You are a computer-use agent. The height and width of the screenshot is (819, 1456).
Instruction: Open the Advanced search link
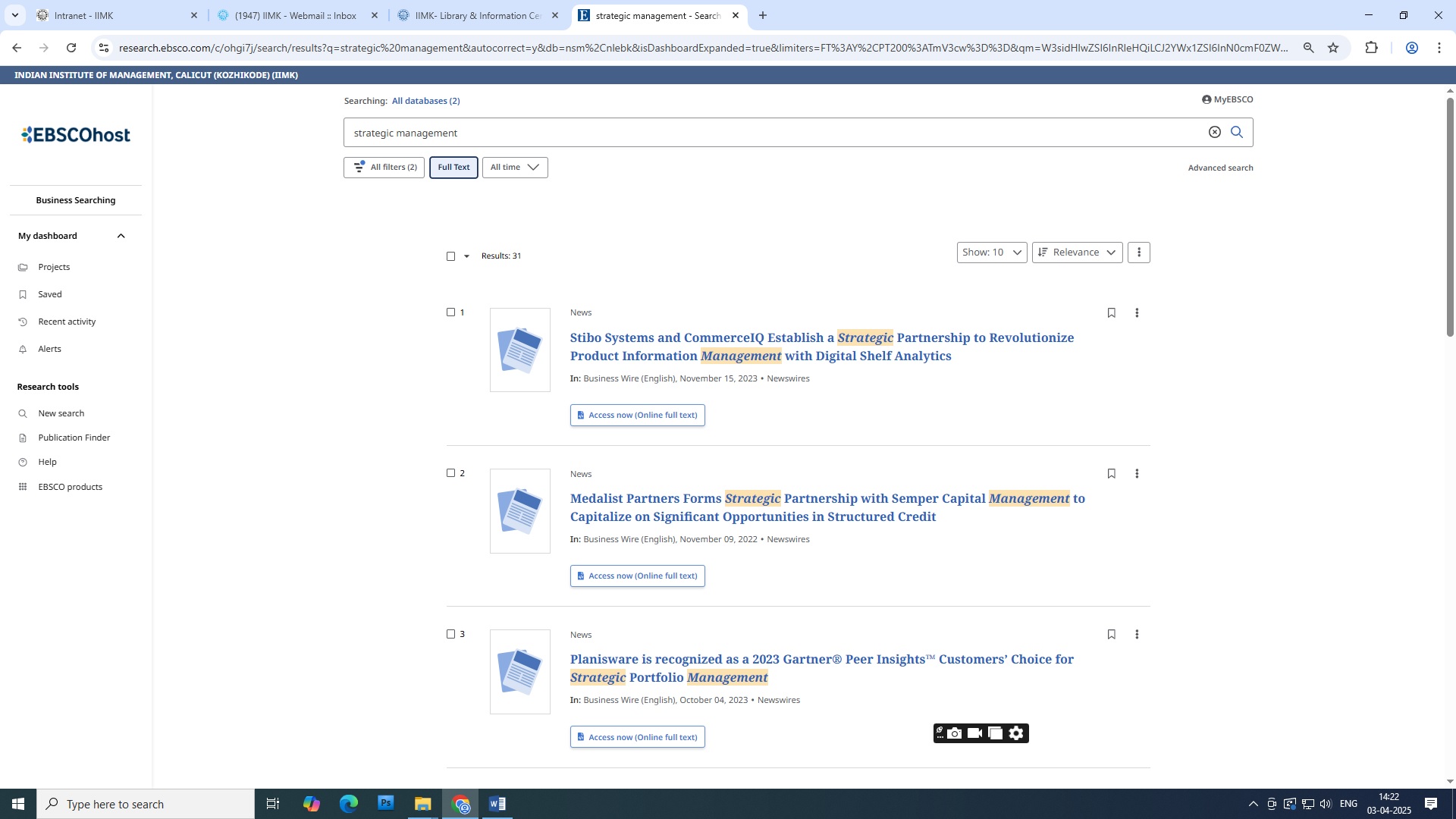pyautogui.click(x=1219, y=168)
